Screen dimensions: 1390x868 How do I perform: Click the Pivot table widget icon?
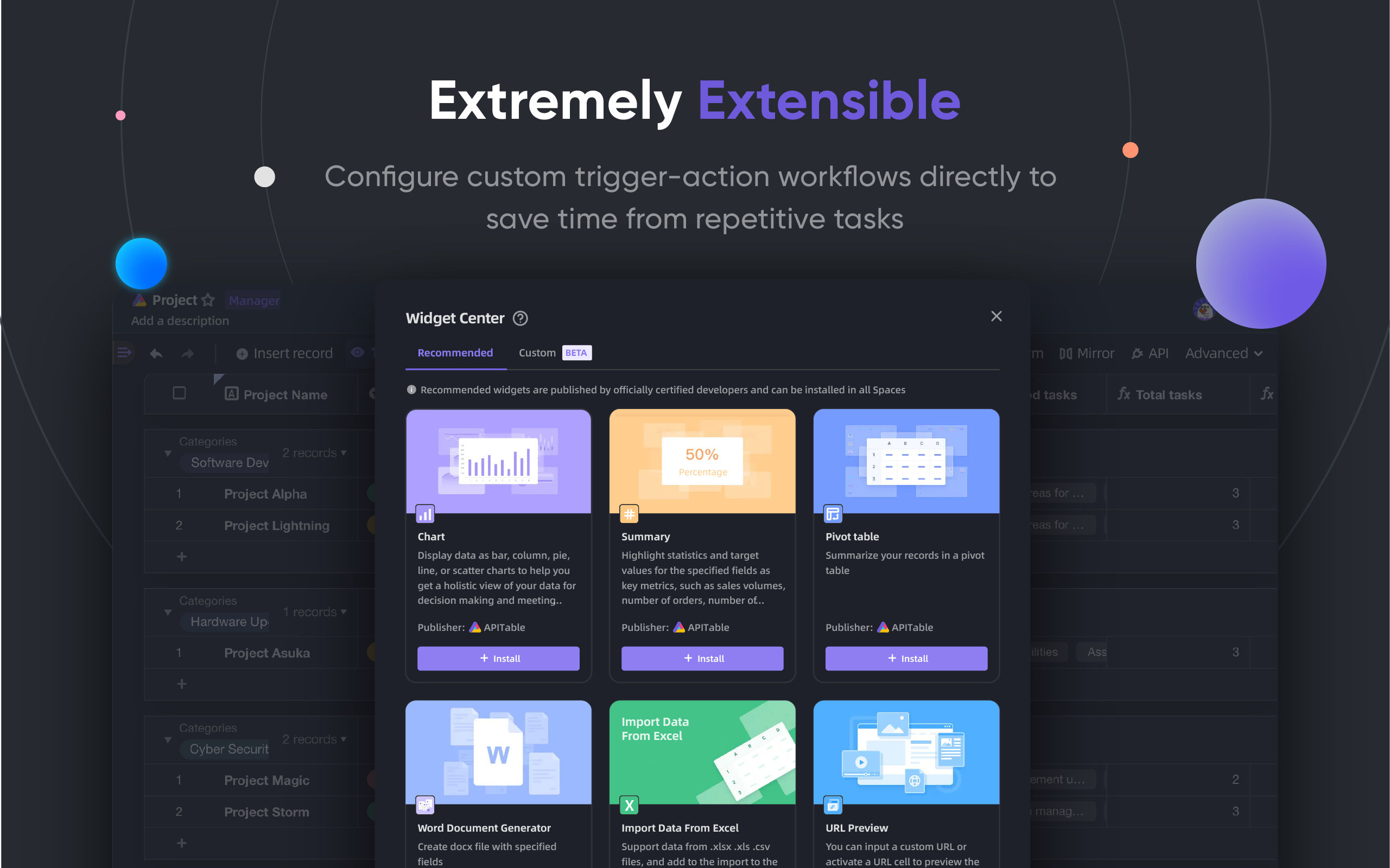point(832,513)
